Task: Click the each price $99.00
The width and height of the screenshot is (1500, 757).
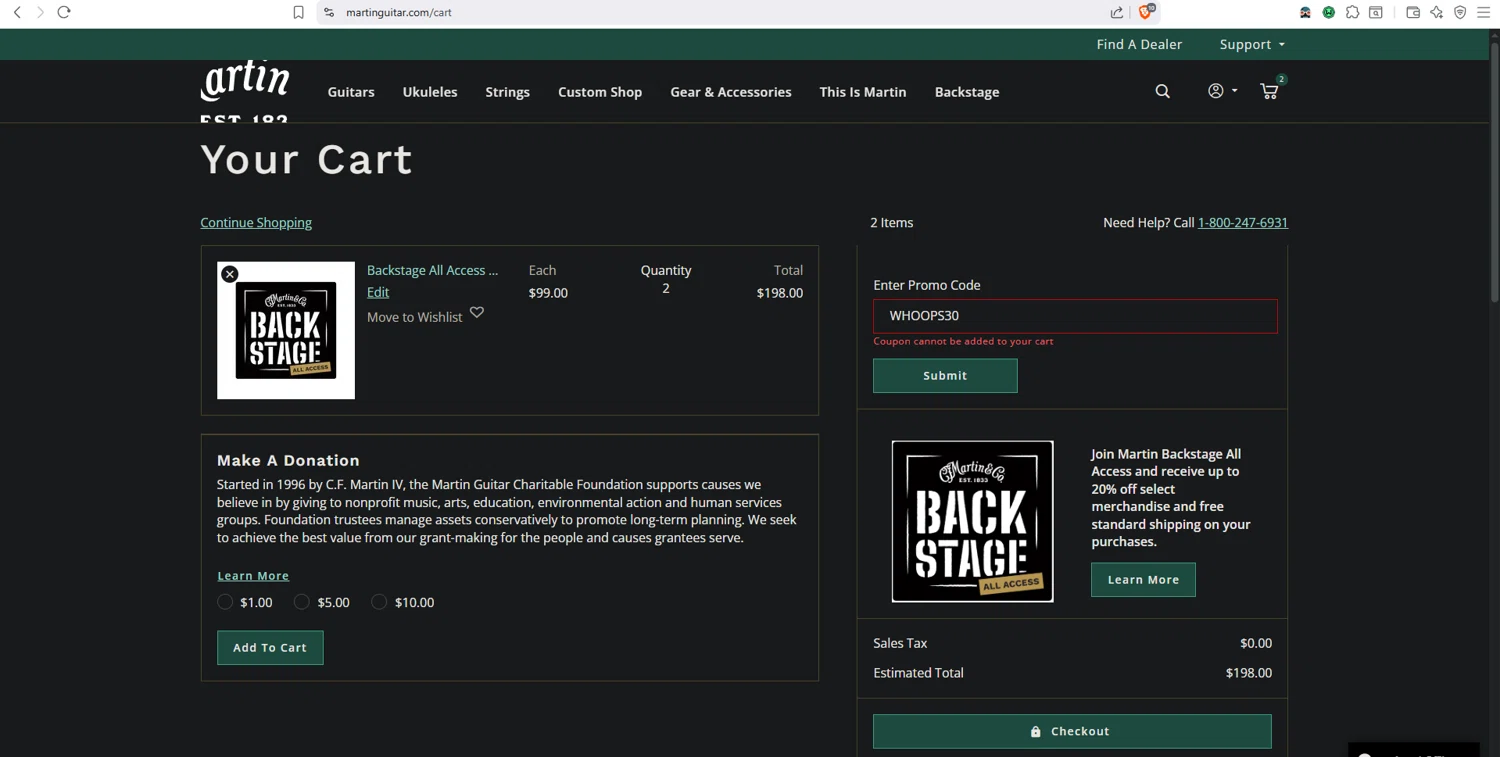Action: pos(548,293)
